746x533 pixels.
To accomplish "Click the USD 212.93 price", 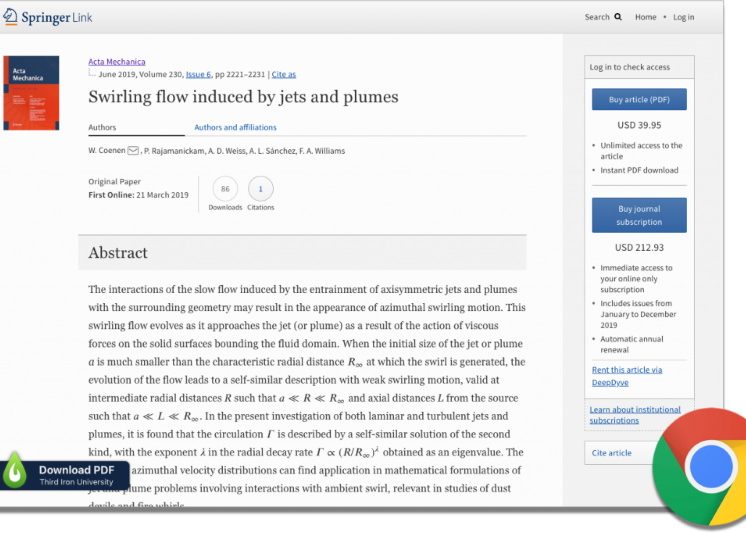I will click(639, 247).
